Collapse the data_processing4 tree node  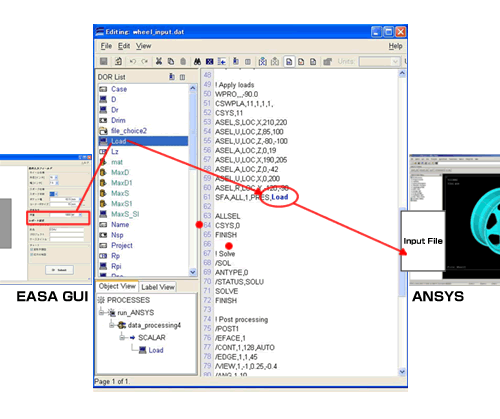pyautogui.click(x=112, y=325)
